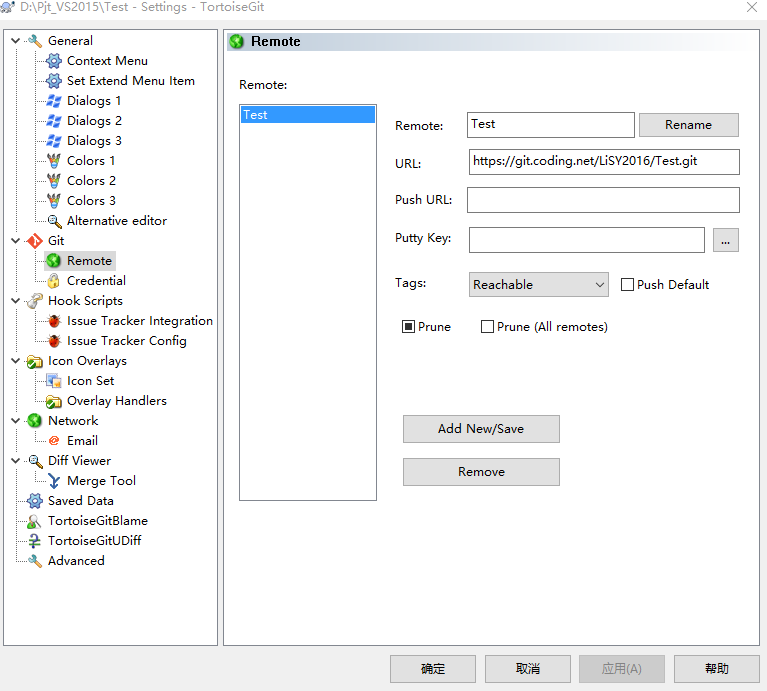The height and width of the screenshot is (691, 767).
Task: Click the Colors 2 palette icon
Action: point(54,181)
